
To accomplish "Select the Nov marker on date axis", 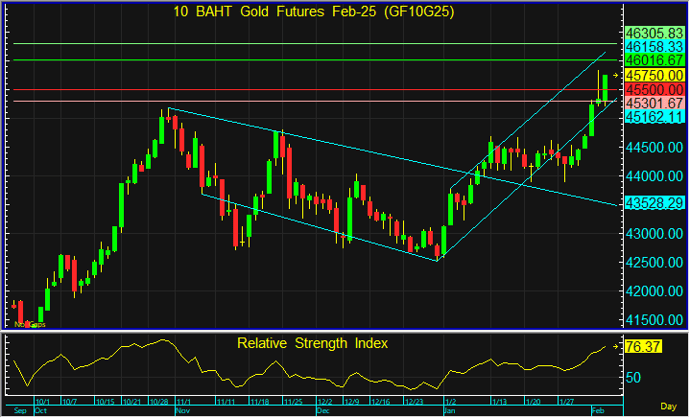I will (182, 411).
